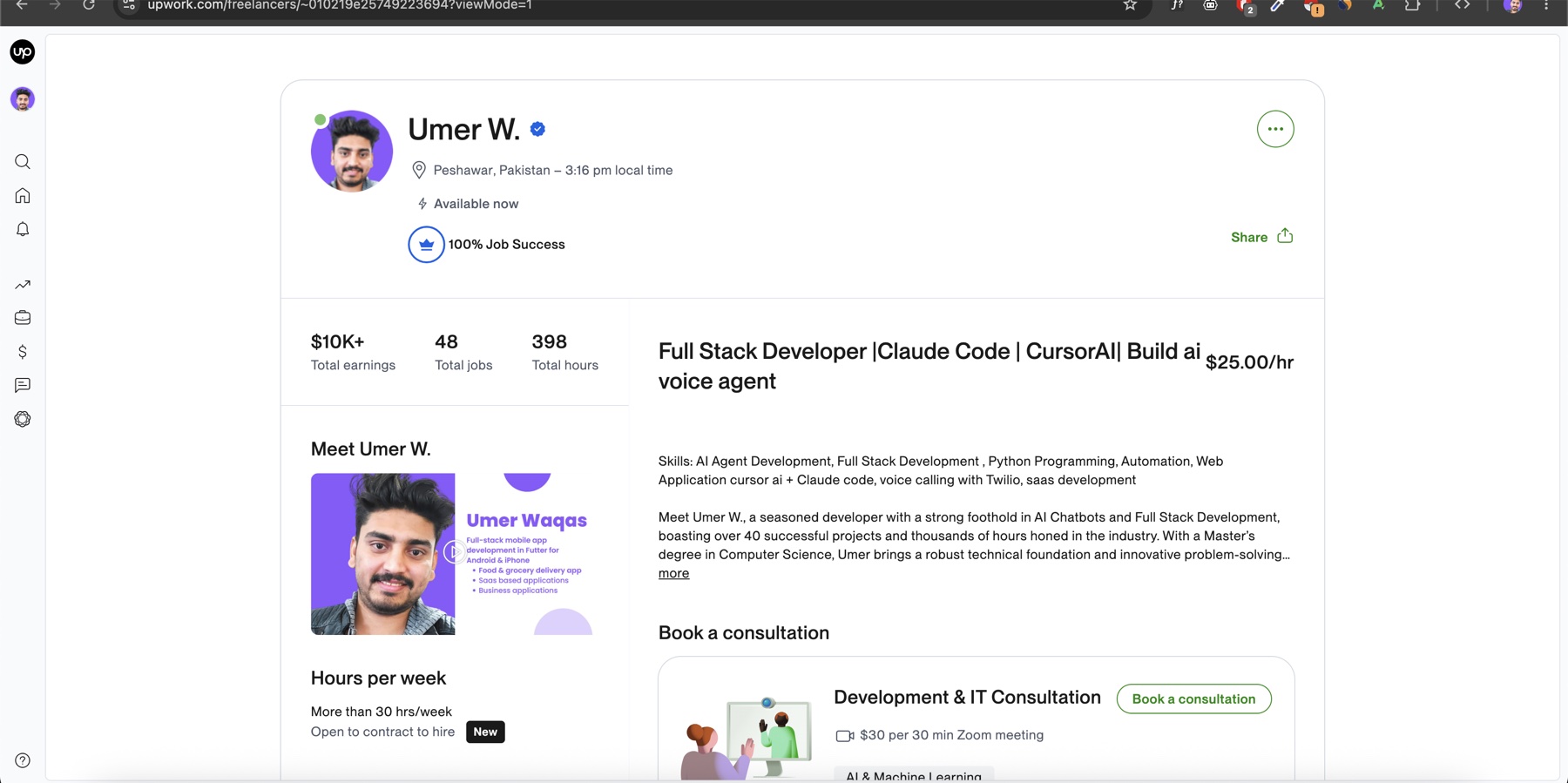Click the verified blue badge next to name

click(537, 129)
